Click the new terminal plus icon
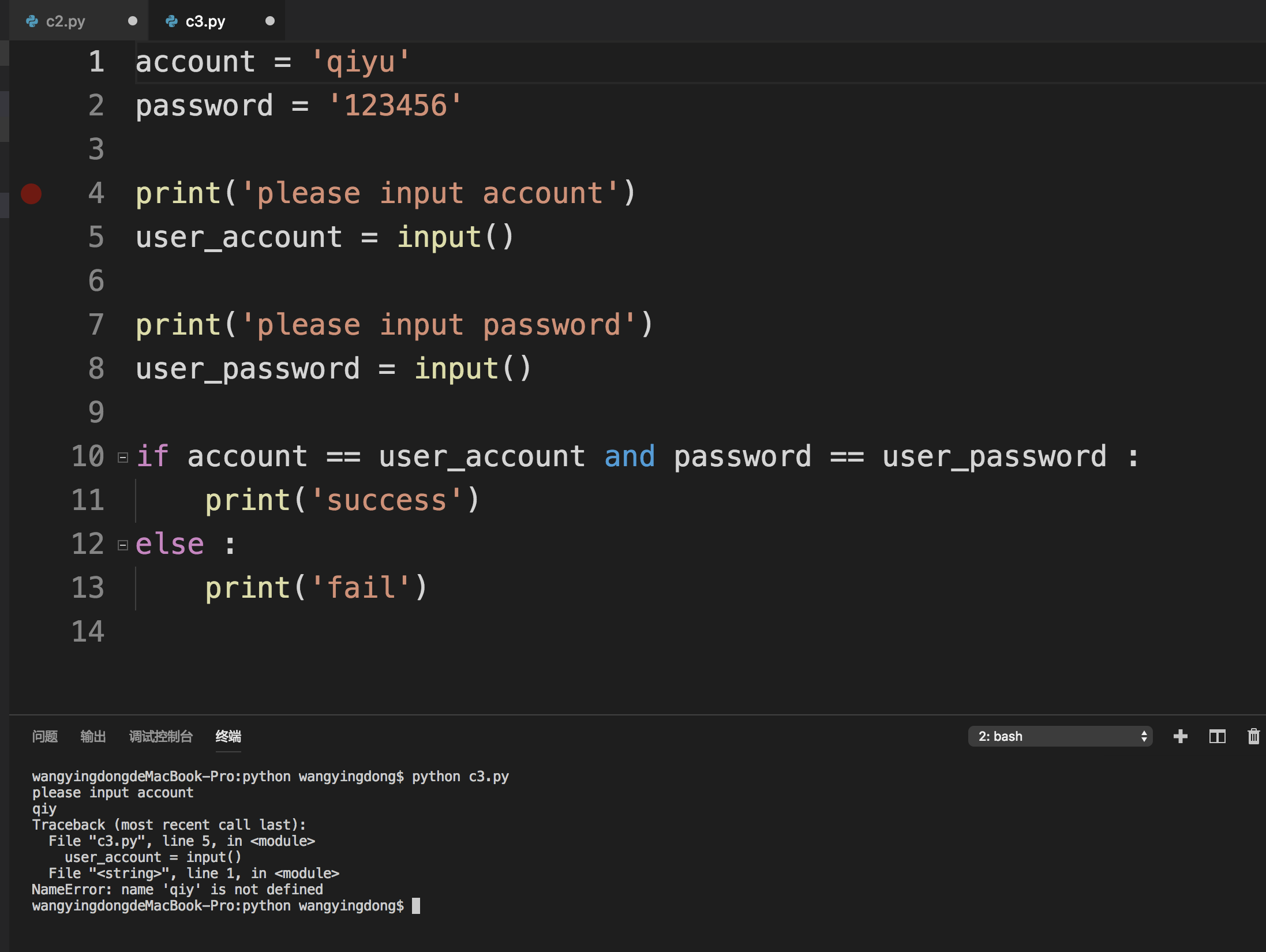1266x952 pixels. 1181,736
